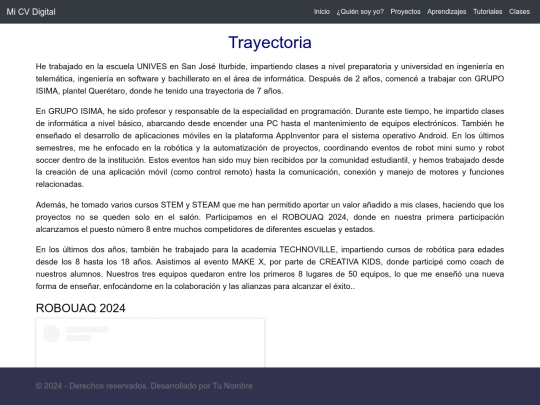
Task: Click the loading embedded post card
Action: [x=150, y=343]
